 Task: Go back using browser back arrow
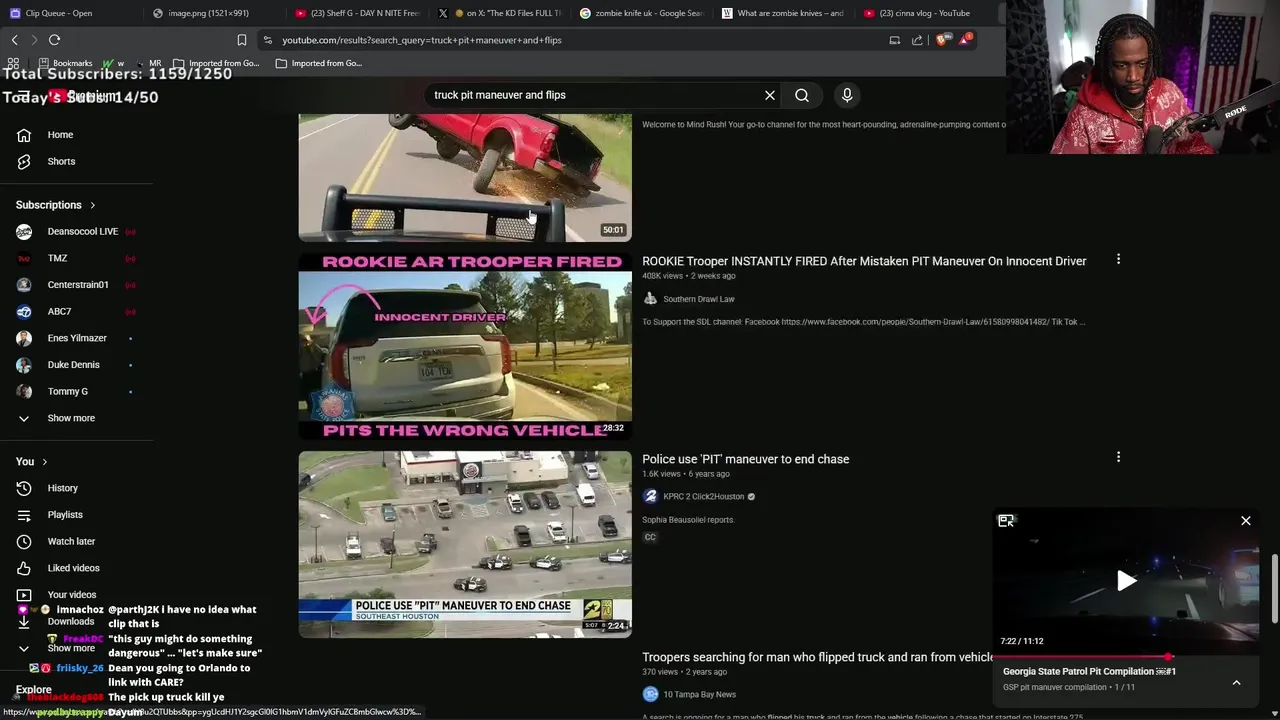(15, 40)
